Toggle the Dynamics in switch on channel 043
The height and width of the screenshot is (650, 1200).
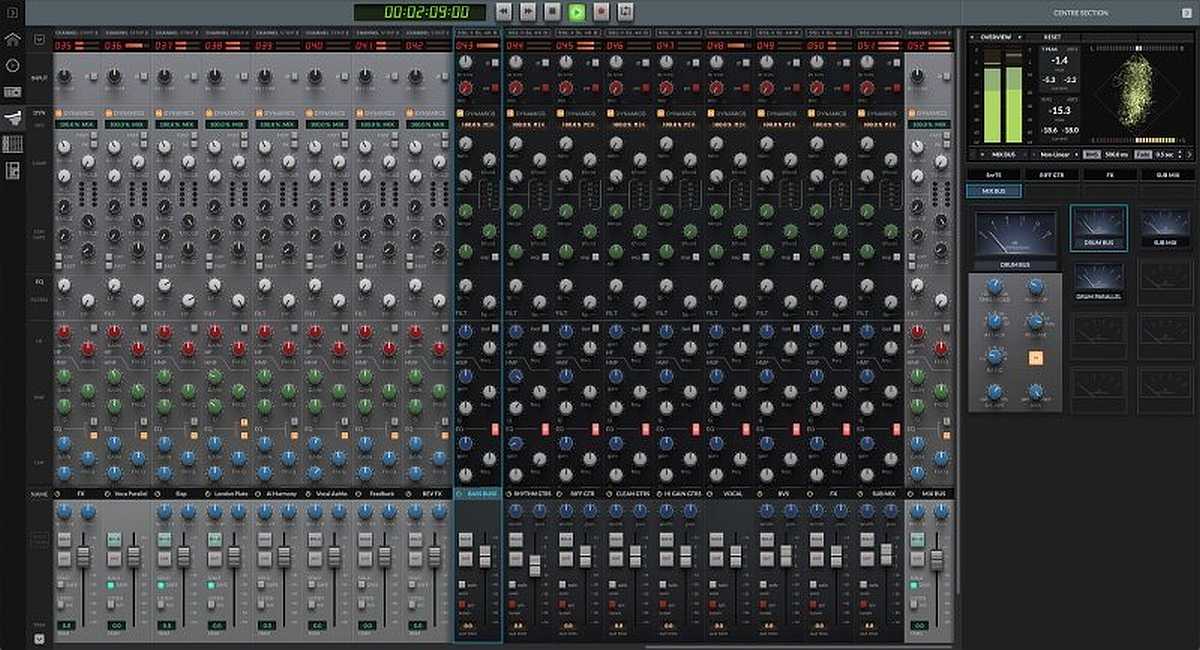pyautogui.click(x=460, y=113)
